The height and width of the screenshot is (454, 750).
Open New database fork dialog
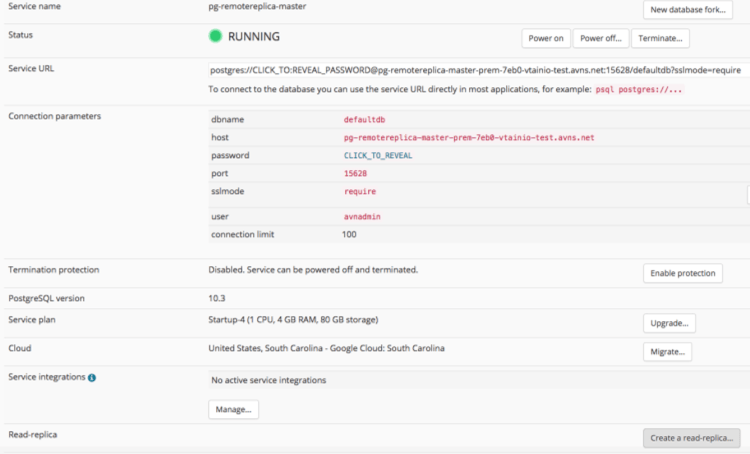tap(687, 10)
